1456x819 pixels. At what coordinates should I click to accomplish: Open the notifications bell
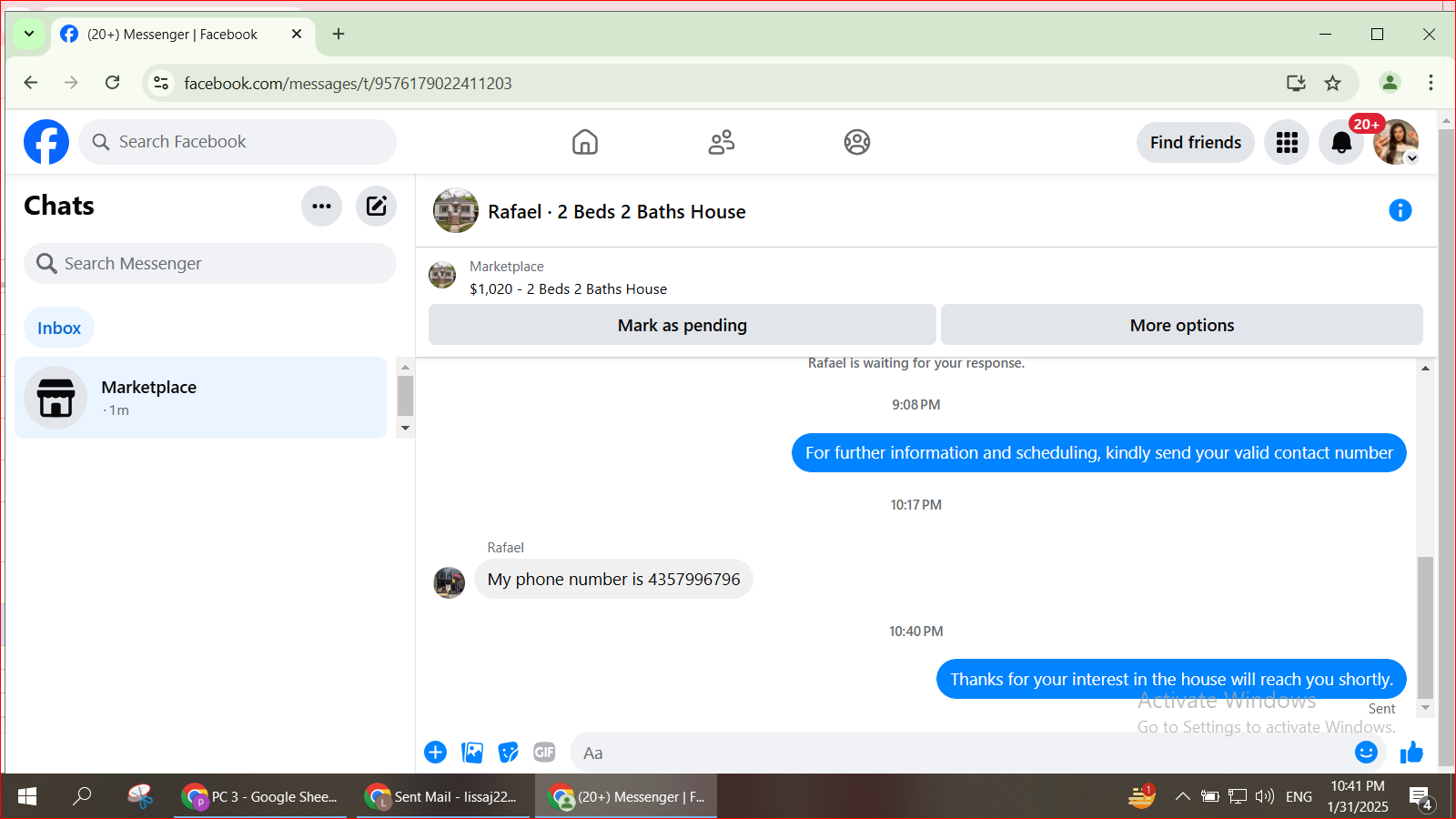1341,142
